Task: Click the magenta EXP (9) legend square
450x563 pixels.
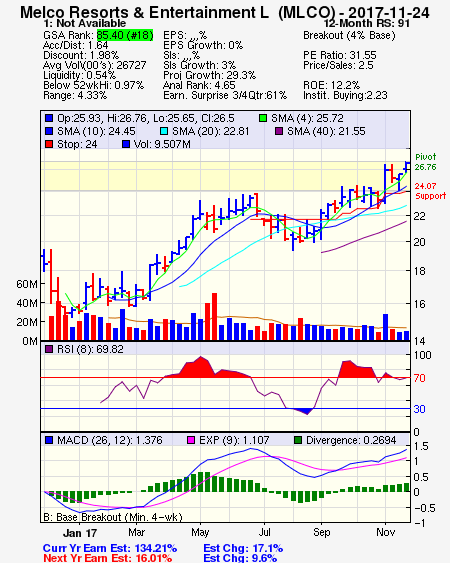Action: click(191, 440)
